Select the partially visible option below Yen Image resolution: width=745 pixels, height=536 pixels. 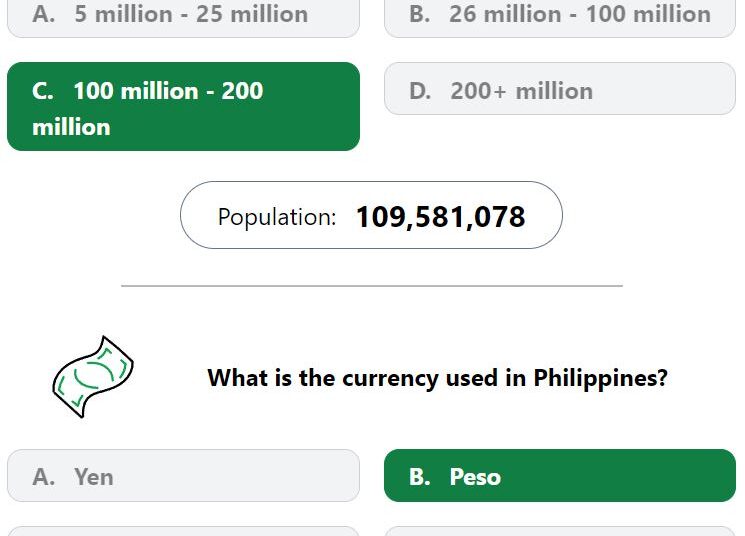tap(183, 531)
